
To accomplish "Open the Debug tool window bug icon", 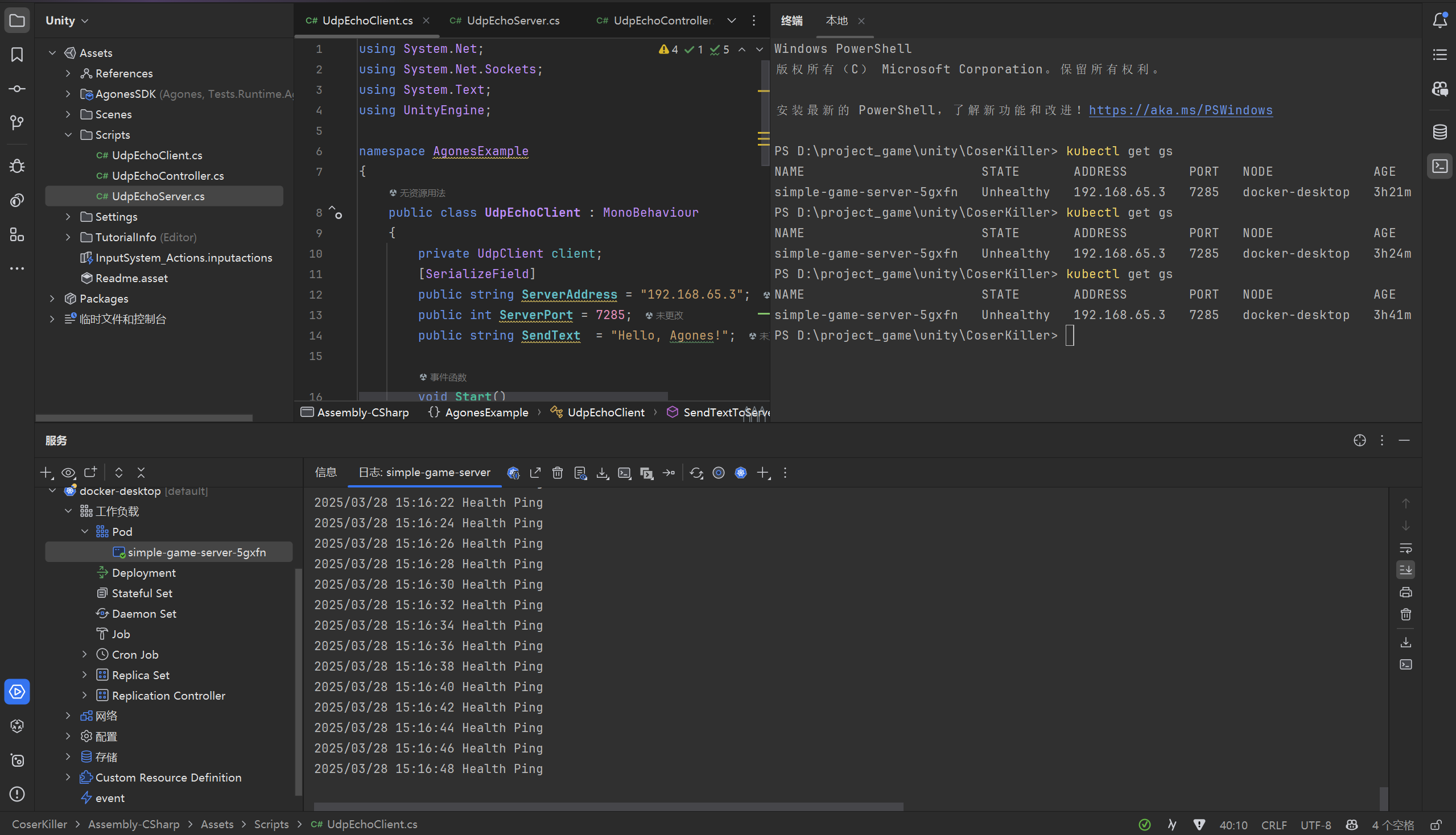I will pos(17,166).
